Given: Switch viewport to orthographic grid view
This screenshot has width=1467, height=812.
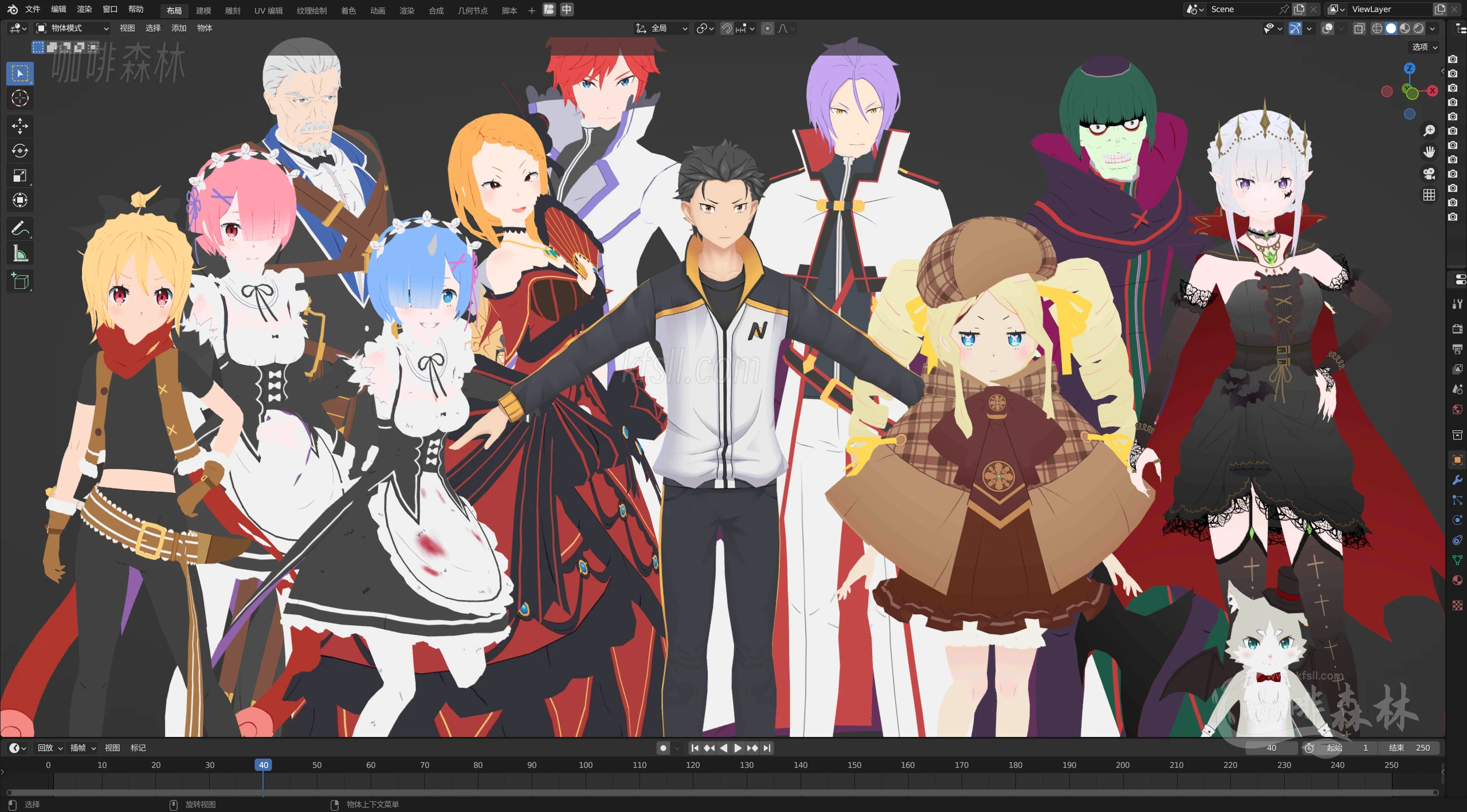Looking at the screenshot, I should coord(1429,195).
